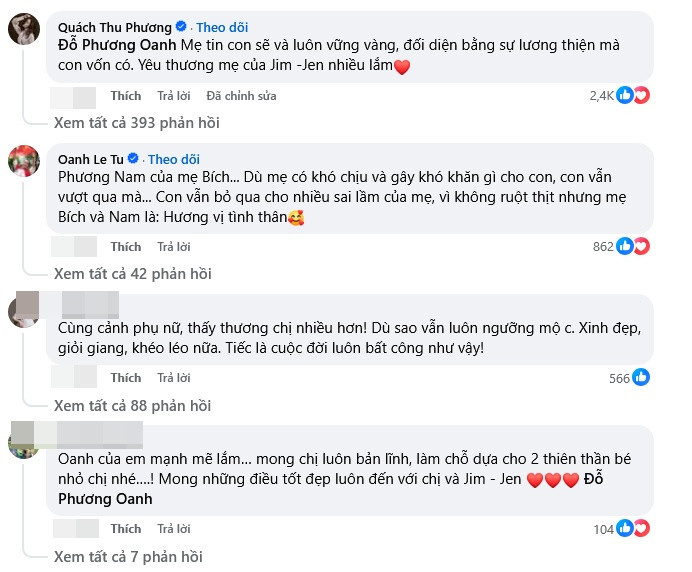Click the verified badge next to Oanh Le Tu

tap(139, 160)
